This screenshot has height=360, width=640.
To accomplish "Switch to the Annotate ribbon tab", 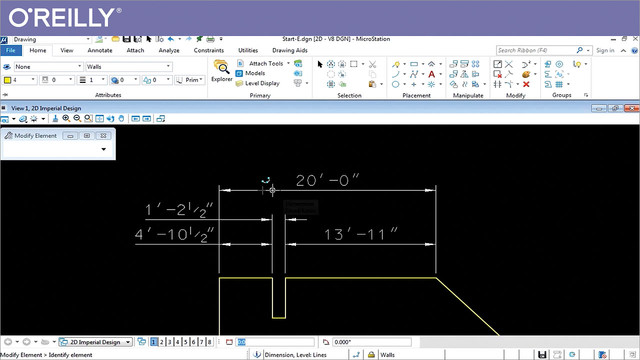I will click(x=100, y=51).
